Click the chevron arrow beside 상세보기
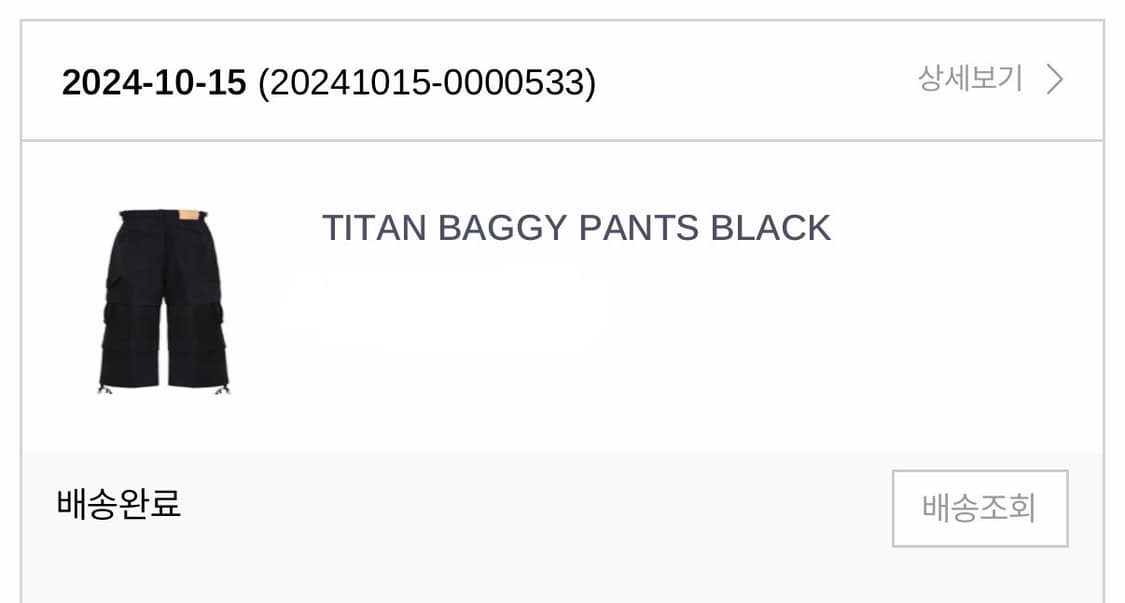This screenshot has width=1125, height=603. [1054, 80]
